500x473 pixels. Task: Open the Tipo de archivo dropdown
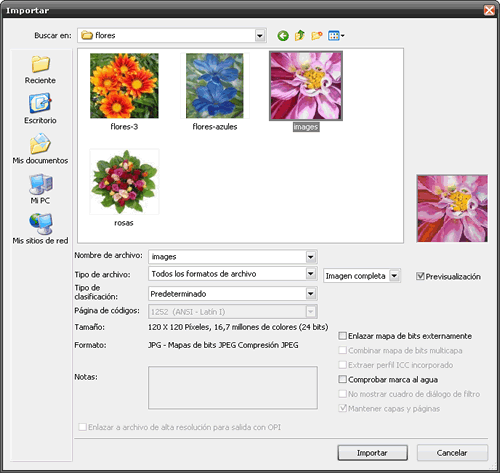311,274
